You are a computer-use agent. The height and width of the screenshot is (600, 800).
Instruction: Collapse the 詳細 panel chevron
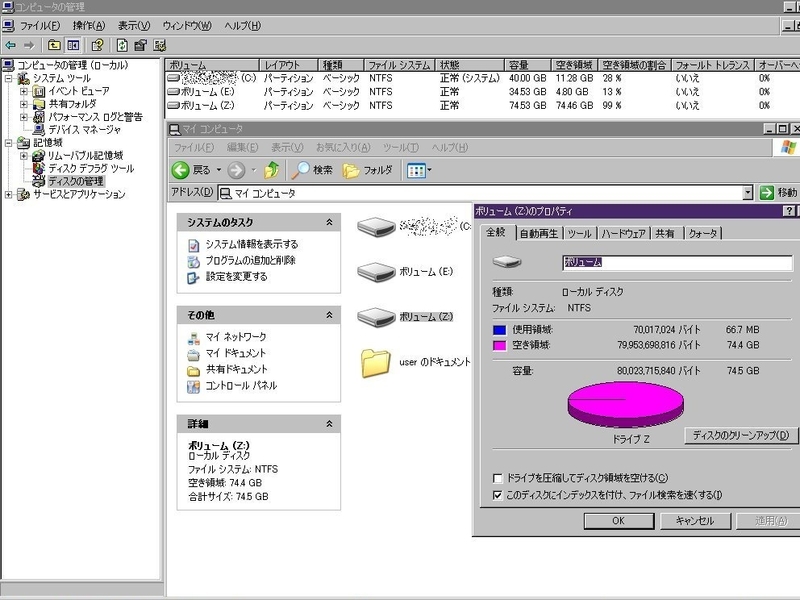click(329, 424)
